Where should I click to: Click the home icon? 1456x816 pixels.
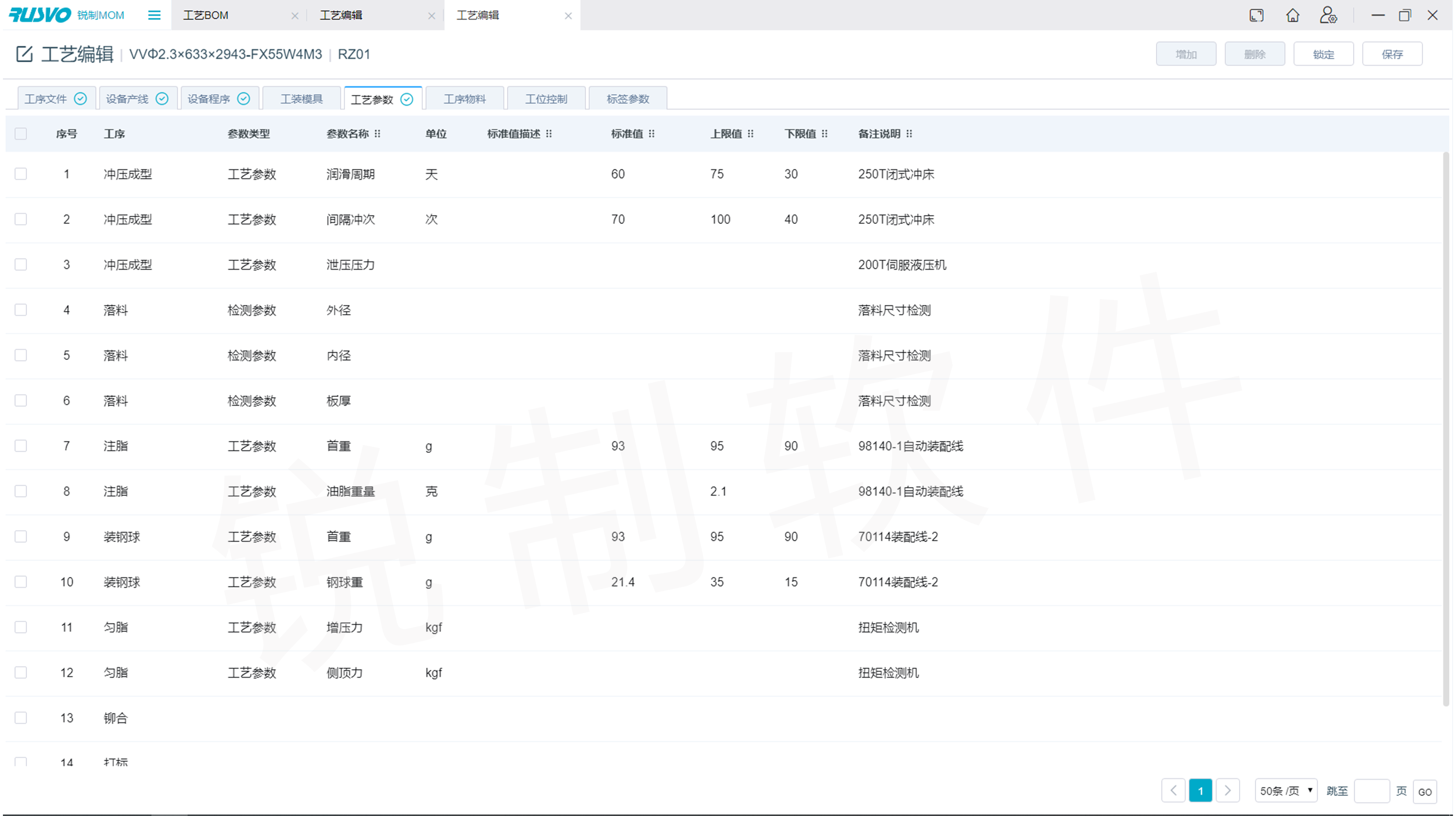point(1292,15)
